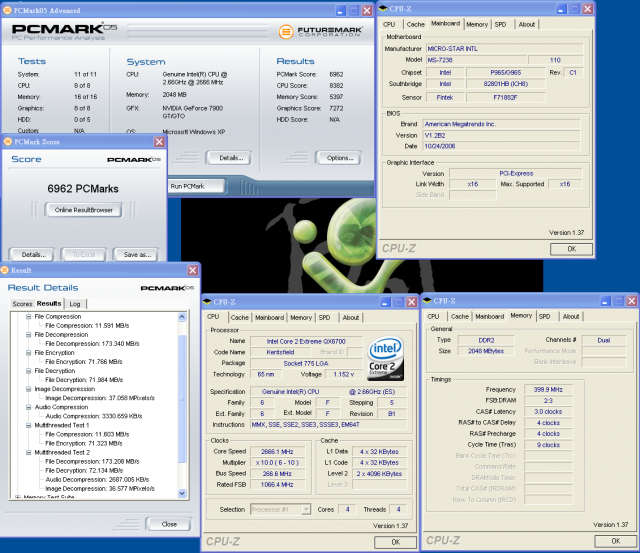Collapse the Multithreaded Test 1 node
Image resolution: width=640 pixels, height=553 pixels.
pos(29,425)
